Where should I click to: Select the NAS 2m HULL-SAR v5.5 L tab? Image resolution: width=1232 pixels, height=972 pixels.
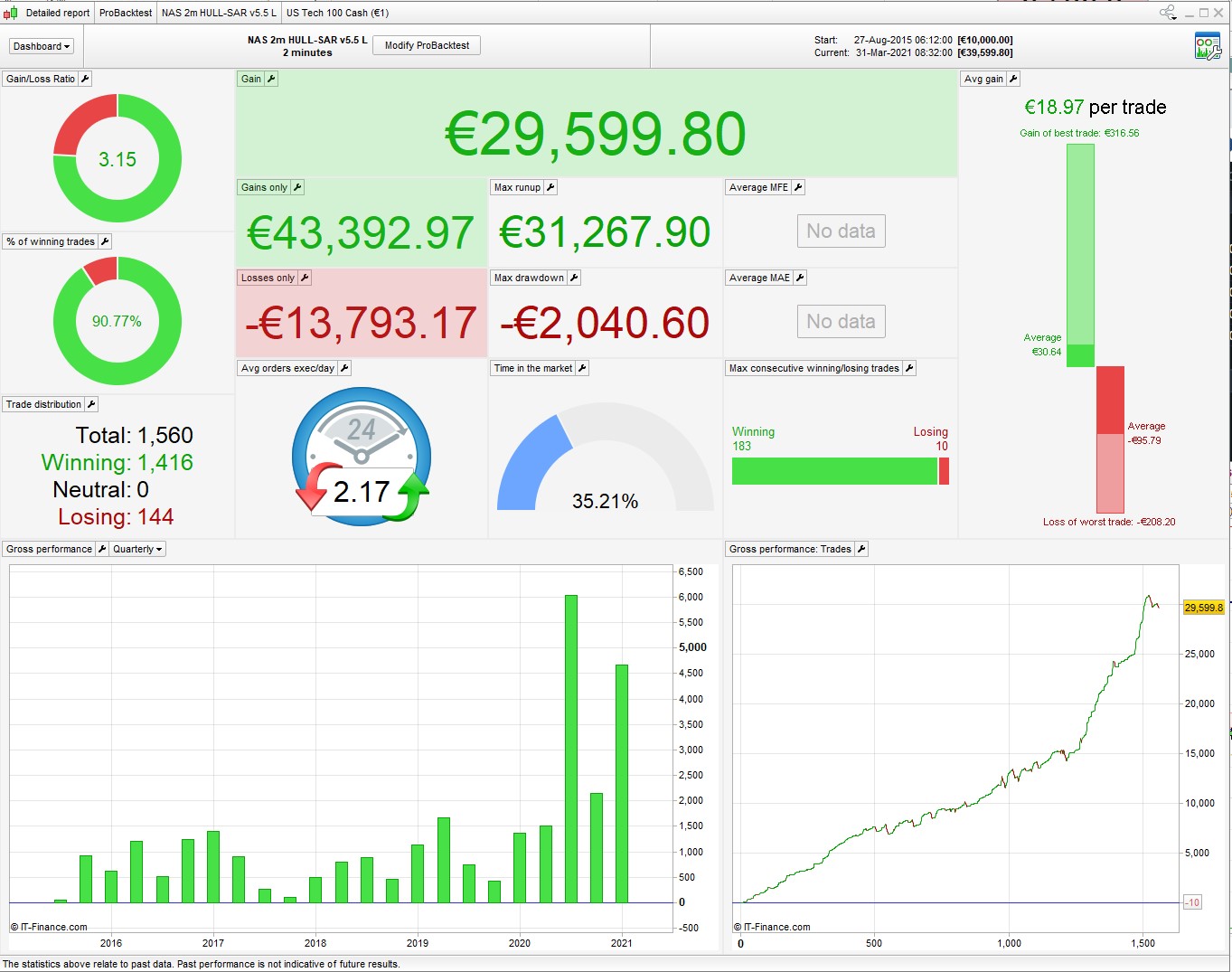point(219,13)
